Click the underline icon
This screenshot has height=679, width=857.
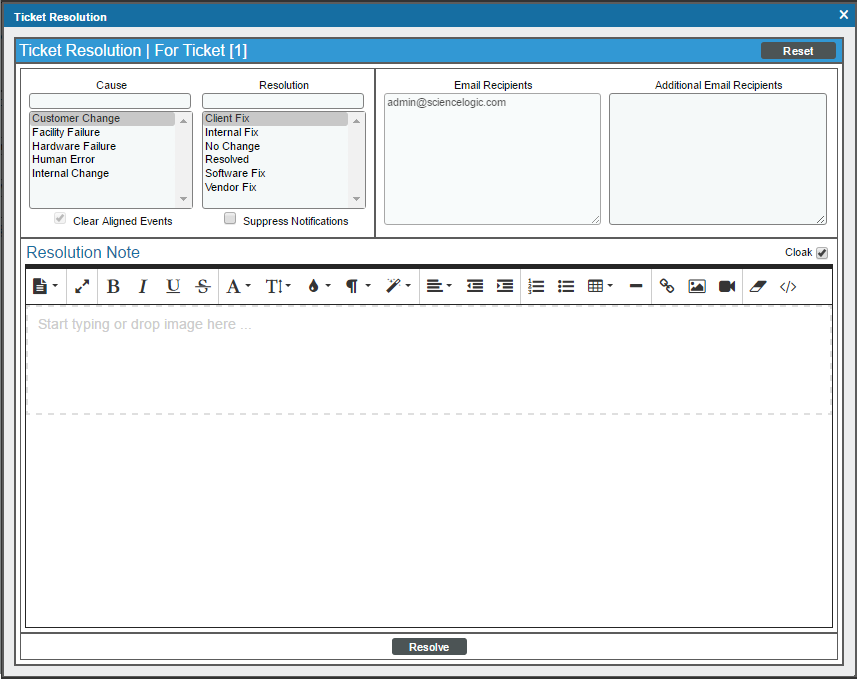pos(173,286)
